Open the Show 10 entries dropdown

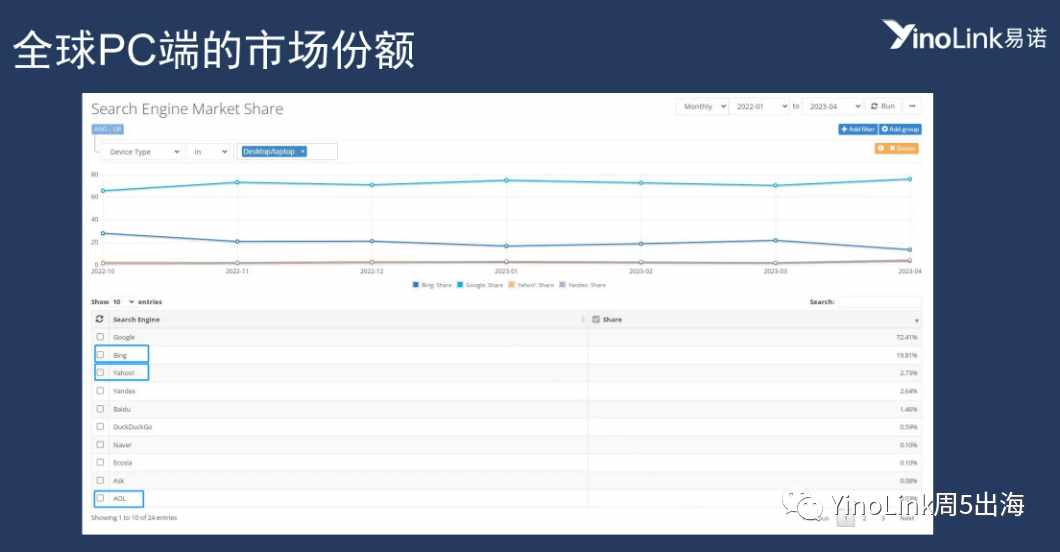tap(123, 302)
